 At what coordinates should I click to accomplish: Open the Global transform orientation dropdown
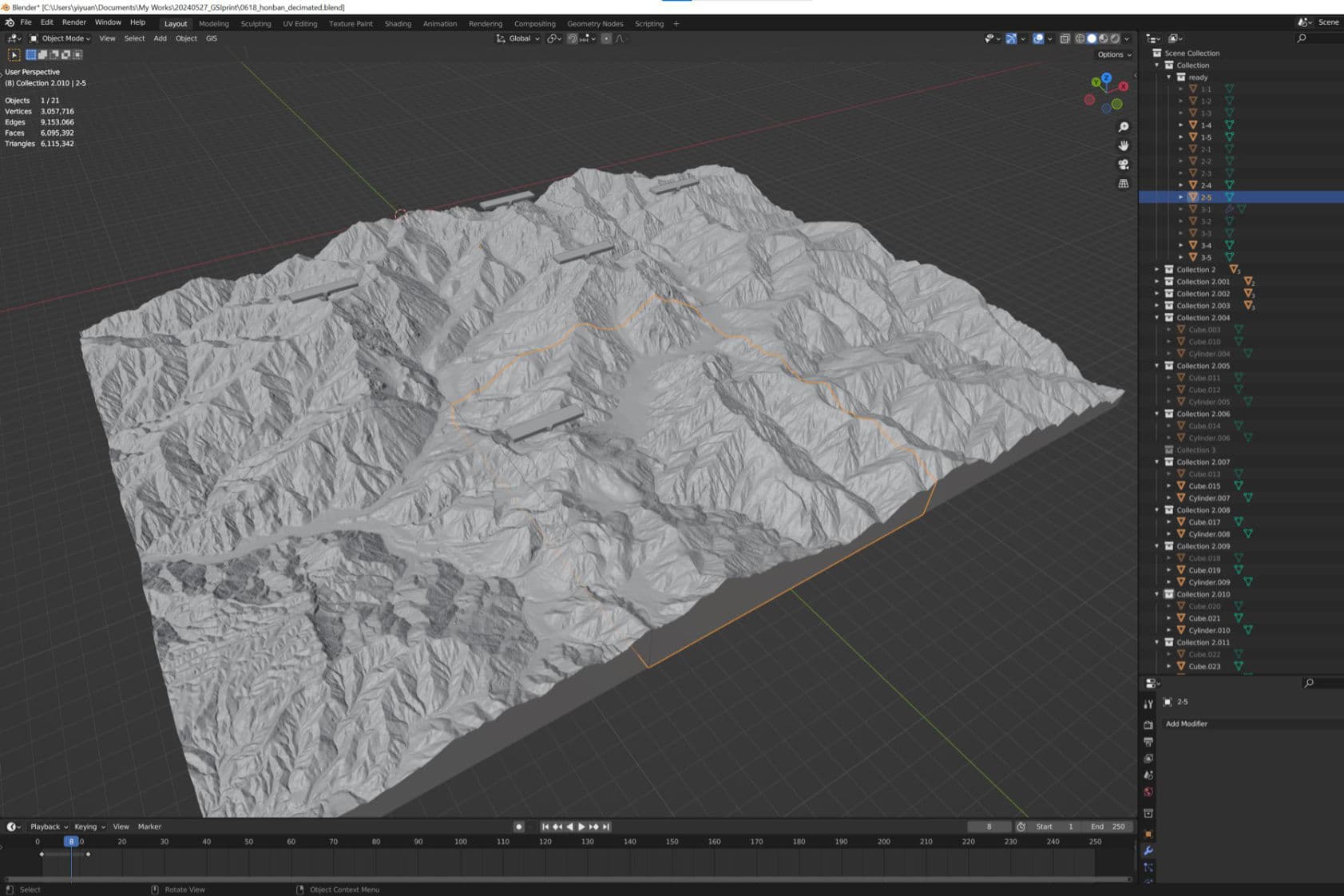(x=517, y=38)
